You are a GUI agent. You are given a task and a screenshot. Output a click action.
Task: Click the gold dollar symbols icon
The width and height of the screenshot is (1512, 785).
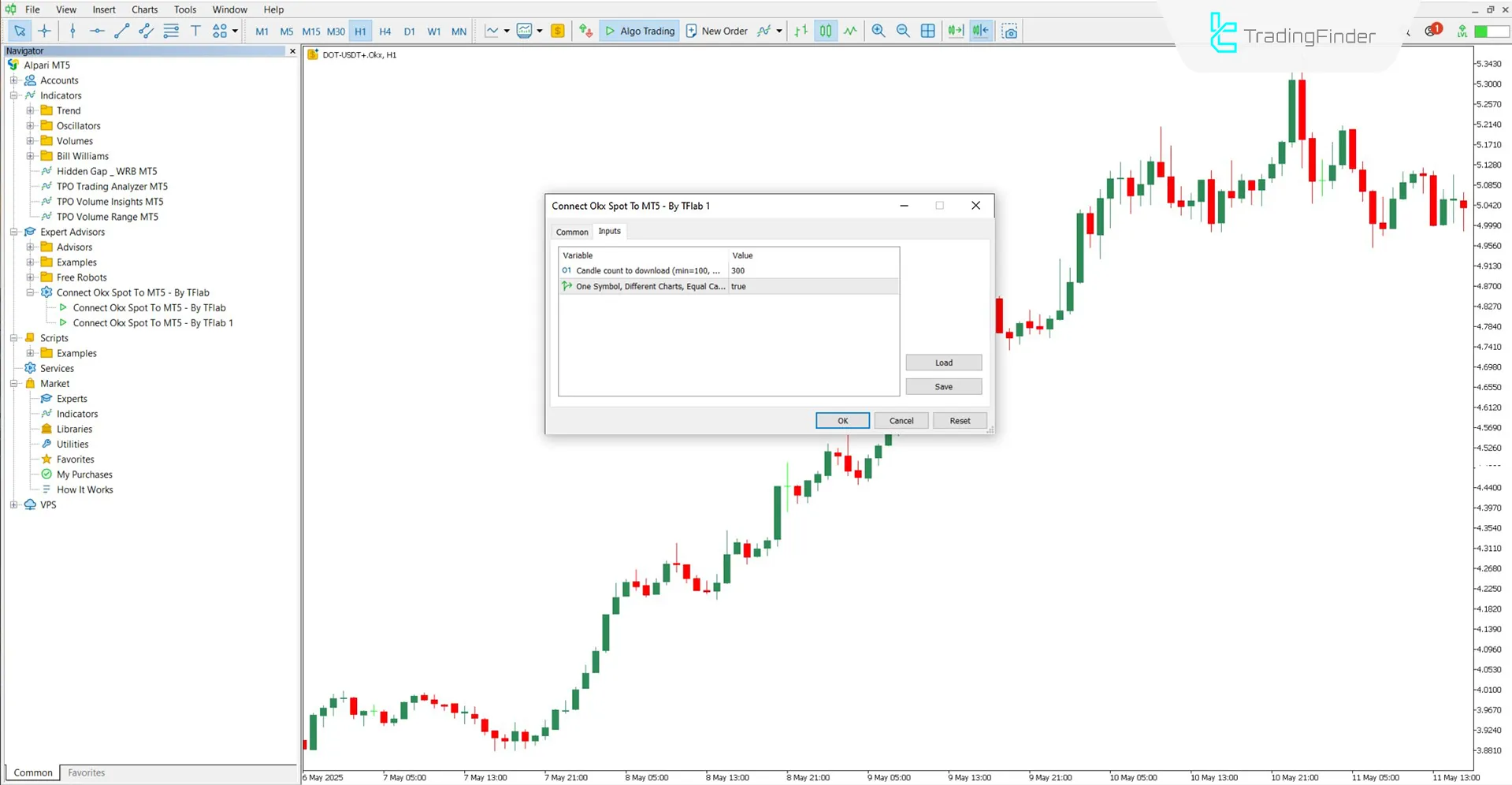pyautogui.click(x=558, y=31)
